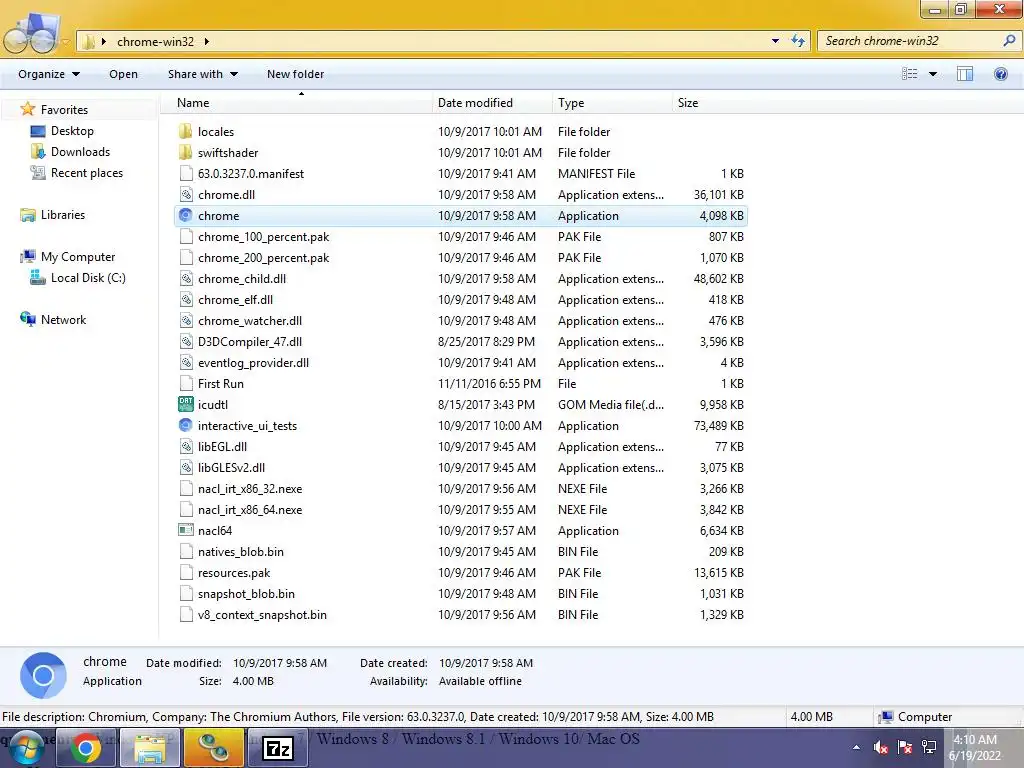Image resolution: width=1024 pixels, height=768 pixels.
Task: Click the Desktop icon in sidebar
Action: coord(38,131)
